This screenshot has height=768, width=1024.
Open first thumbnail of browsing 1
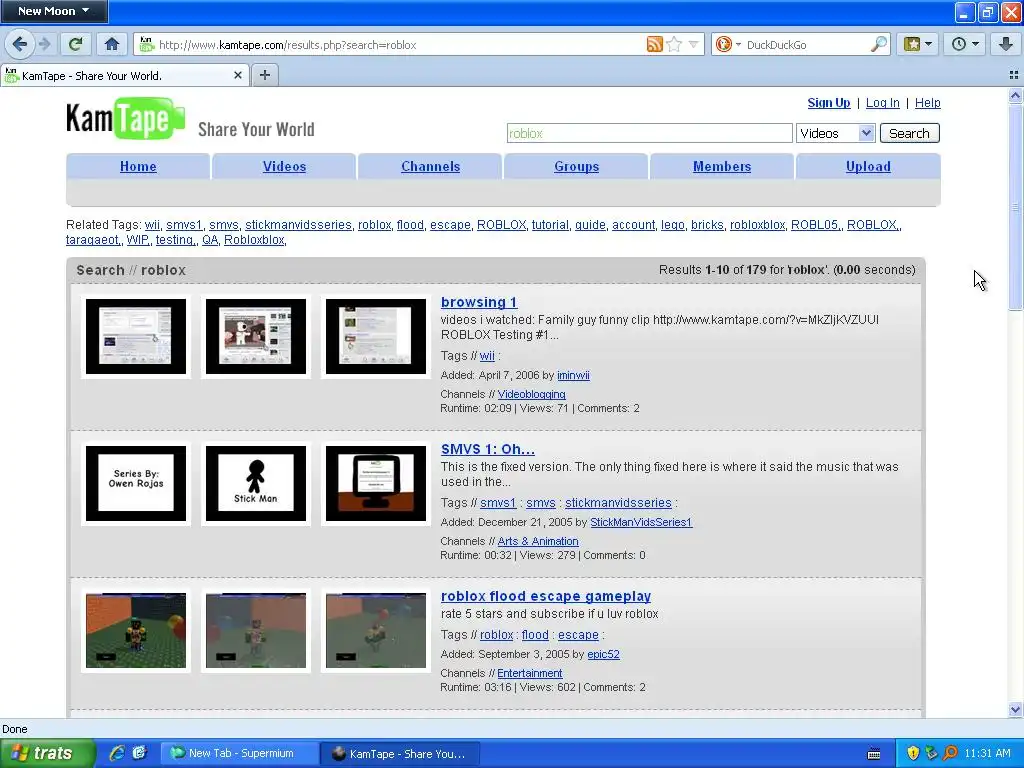point(136,336)
